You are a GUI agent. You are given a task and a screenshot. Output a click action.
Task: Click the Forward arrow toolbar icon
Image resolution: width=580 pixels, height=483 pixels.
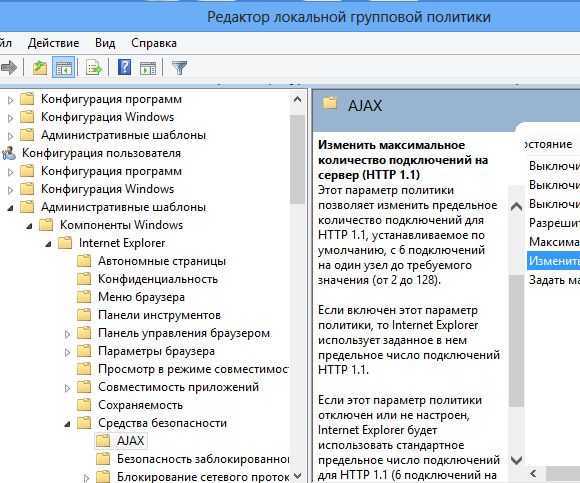coord(9,68)
